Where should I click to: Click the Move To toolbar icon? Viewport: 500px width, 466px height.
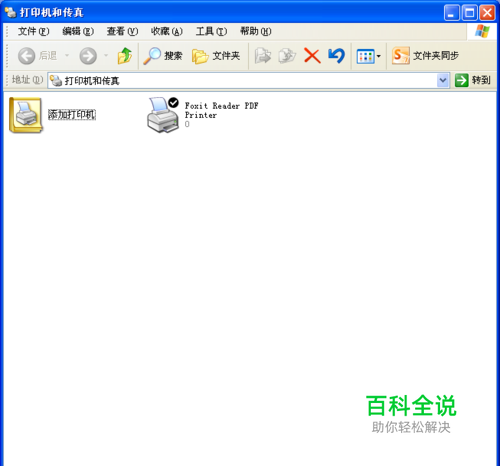(x=263, y=56)
